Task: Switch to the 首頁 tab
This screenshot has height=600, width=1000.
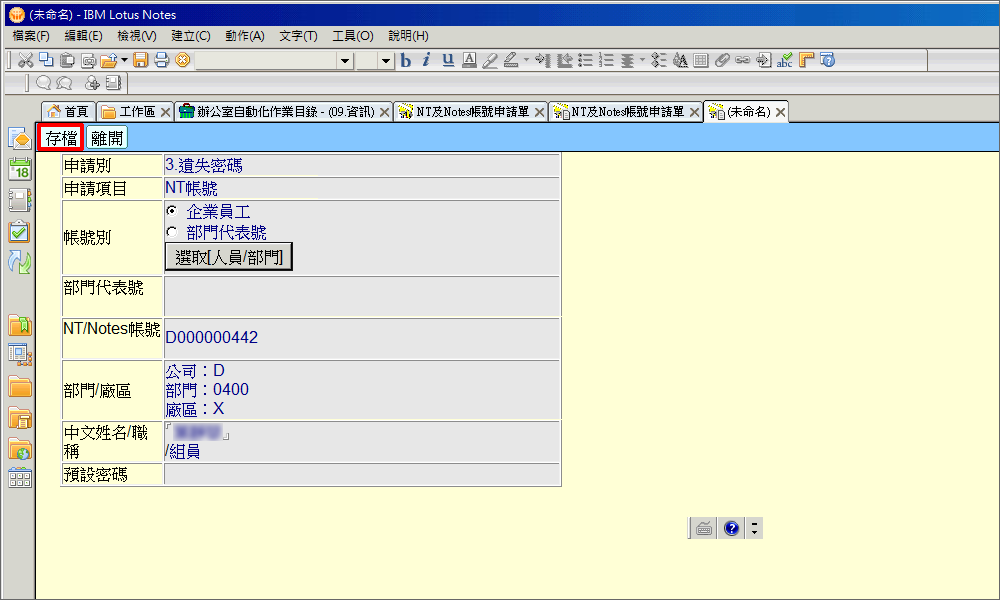Action: [x=69, y=112]
